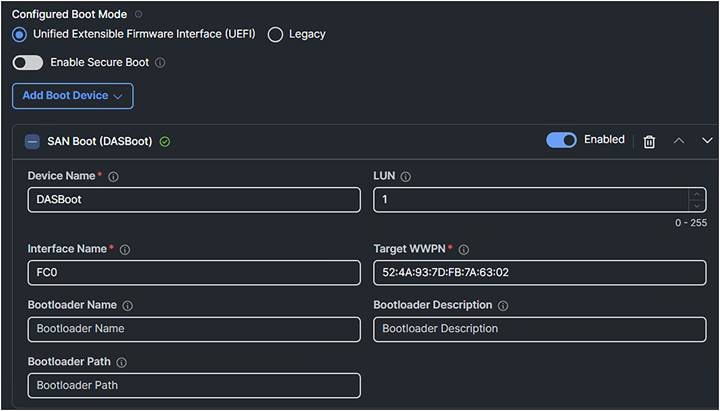Click info icon next to Bootloader Path
720x411 pixels.
point(121,362)
